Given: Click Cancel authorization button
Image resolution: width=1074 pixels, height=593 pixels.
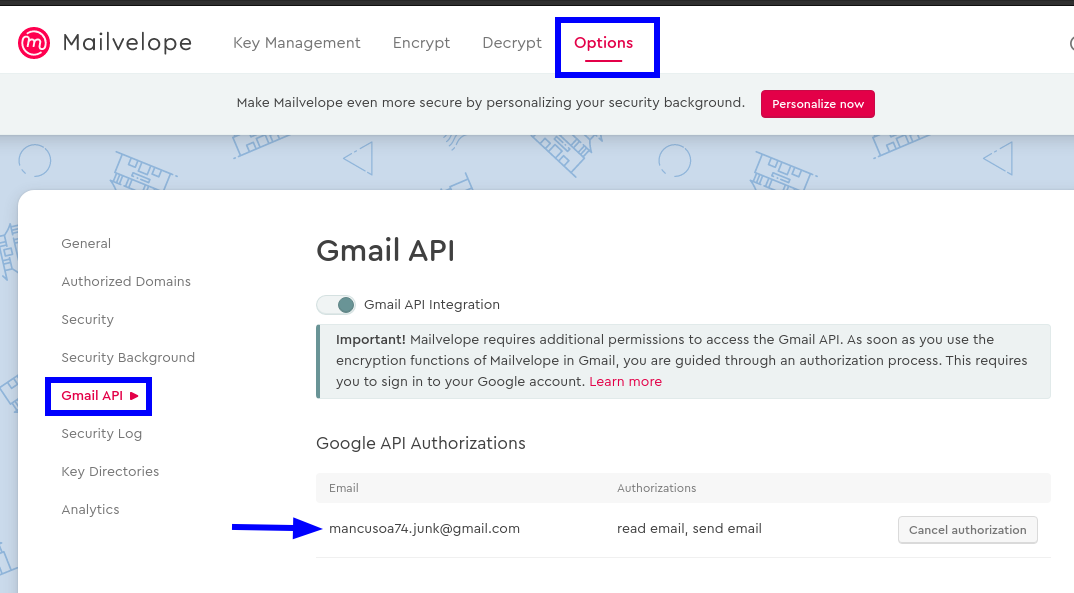Looking at the screenshot, I should tap(967, 530).
